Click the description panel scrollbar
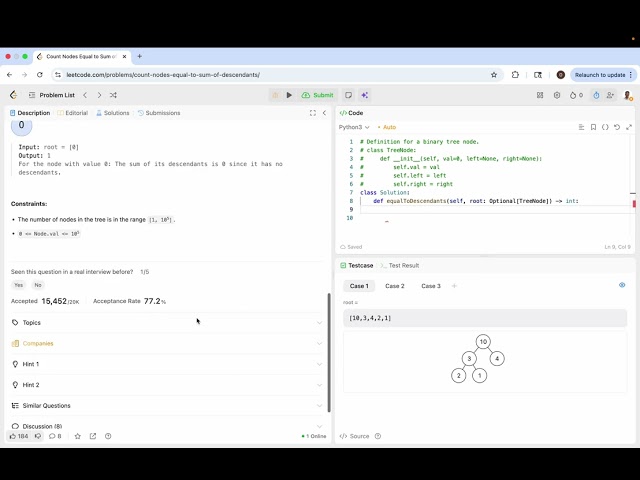 [x=329, y=353]
